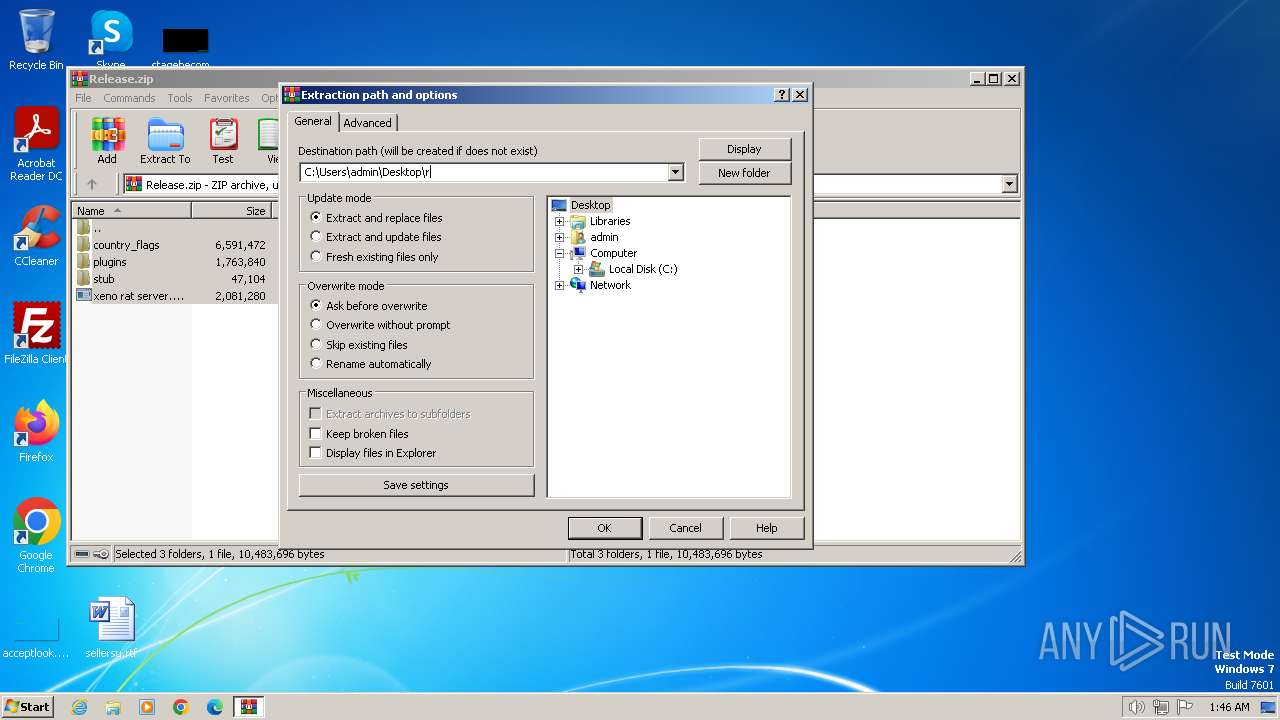Viewport: 1280px width, 720px height.
Task: Select Extract and update files option
Action: point(376,237)
